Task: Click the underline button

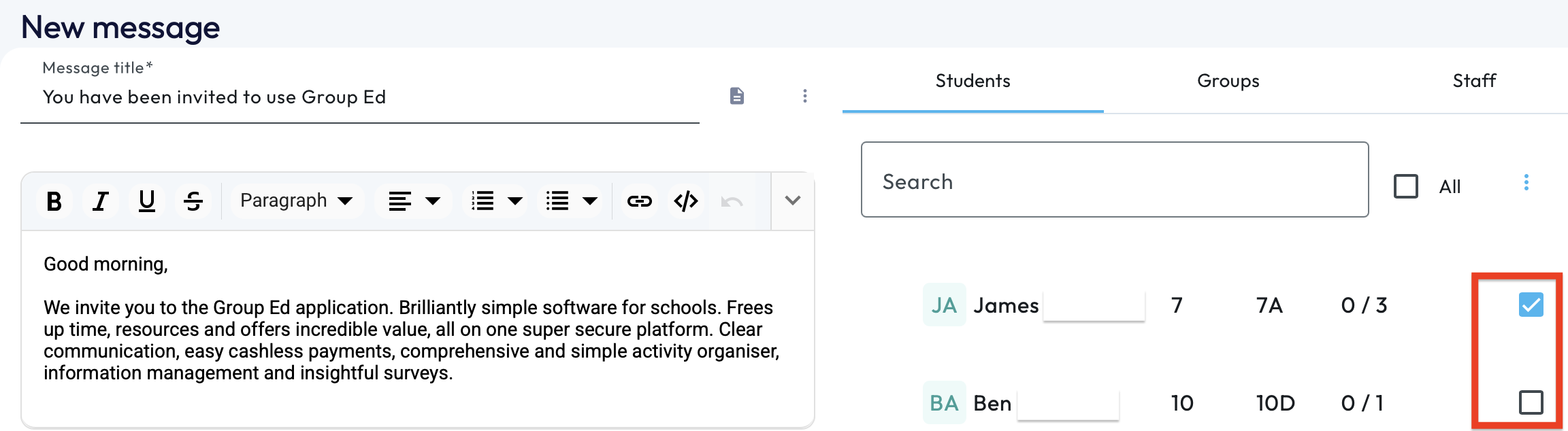Action: pos(146,201)
